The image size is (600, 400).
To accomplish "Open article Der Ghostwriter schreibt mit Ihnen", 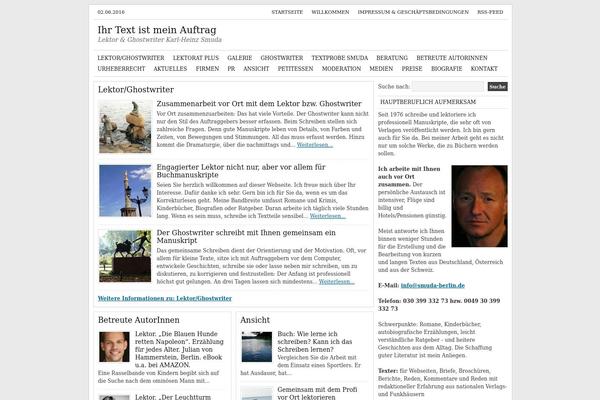I will [246, 236].
